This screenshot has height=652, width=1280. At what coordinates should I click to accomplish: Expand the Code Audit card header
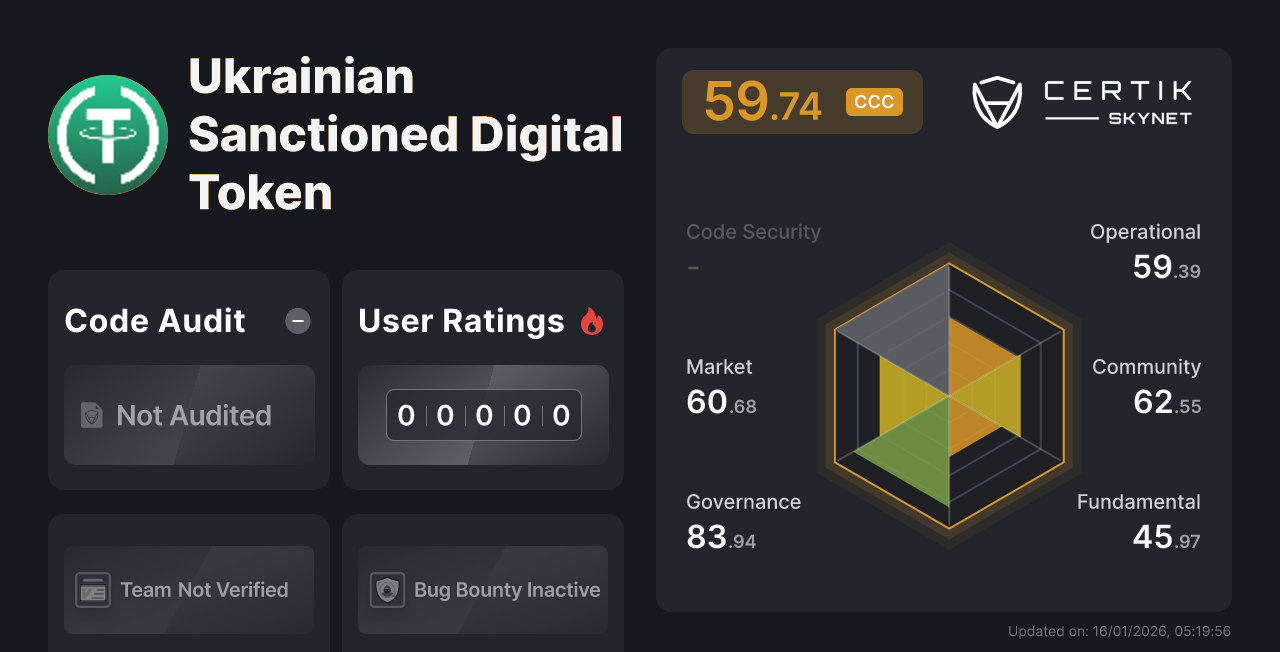coord(154,321)
